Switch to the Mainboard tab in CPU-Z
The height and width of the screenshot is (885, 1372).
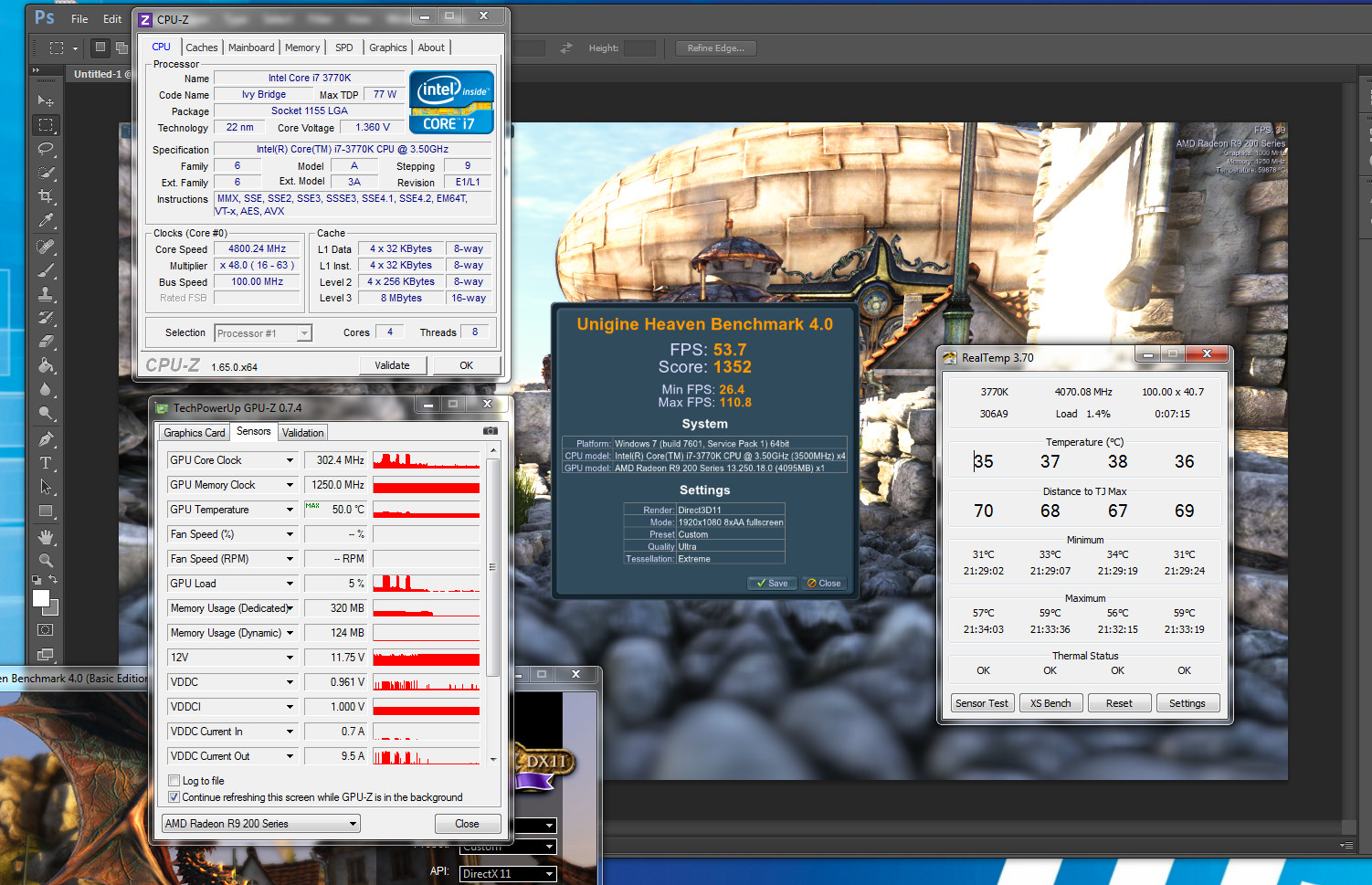[x=251, y=47]
